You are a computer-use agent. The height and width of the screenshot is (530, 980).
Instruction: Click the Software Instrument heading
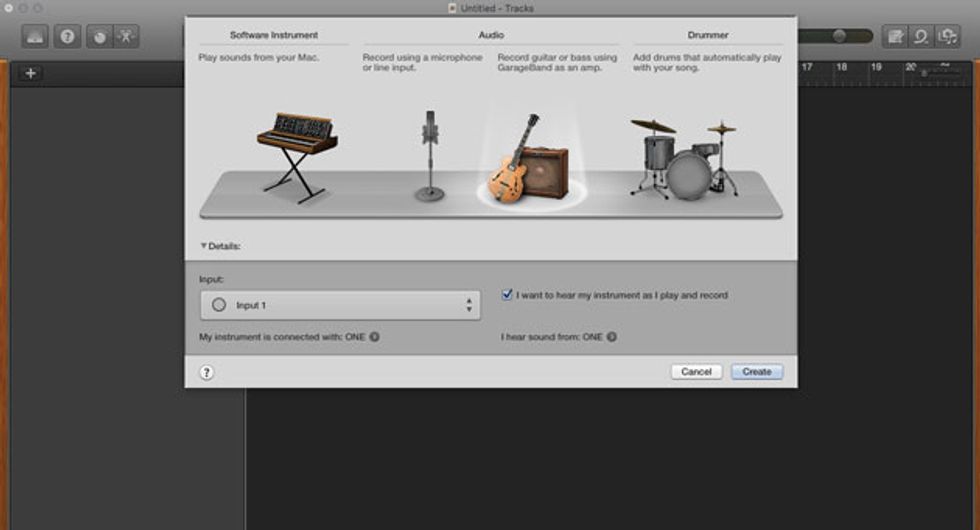[274, 35]
